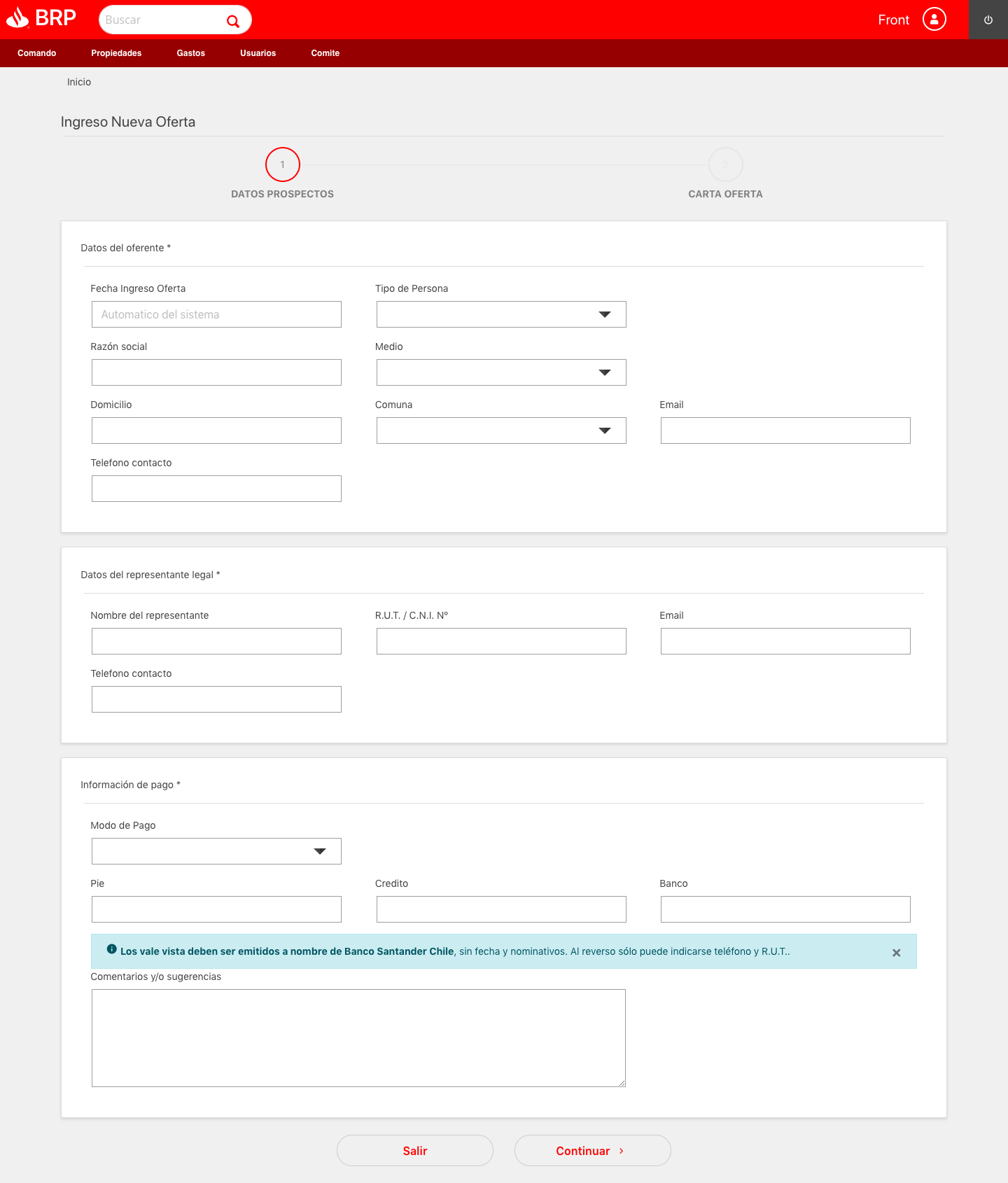Click the Comentarios y/o sugerencias textarea
Viewport: 1008px width, 1183px height.
[358, 1037]
